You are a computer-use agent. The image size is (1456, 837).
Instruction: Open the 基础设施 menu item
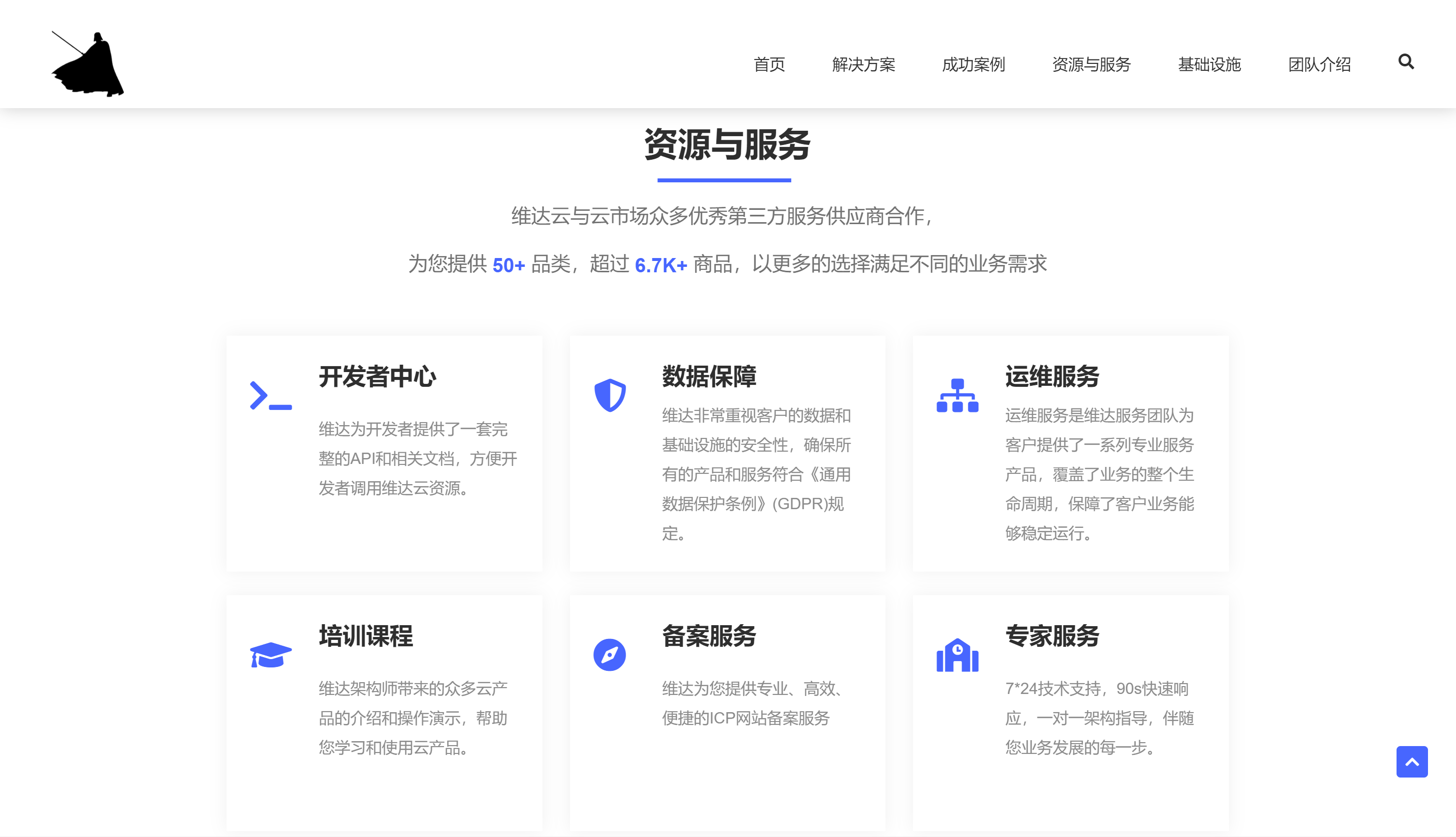(x=1209, y=64)
